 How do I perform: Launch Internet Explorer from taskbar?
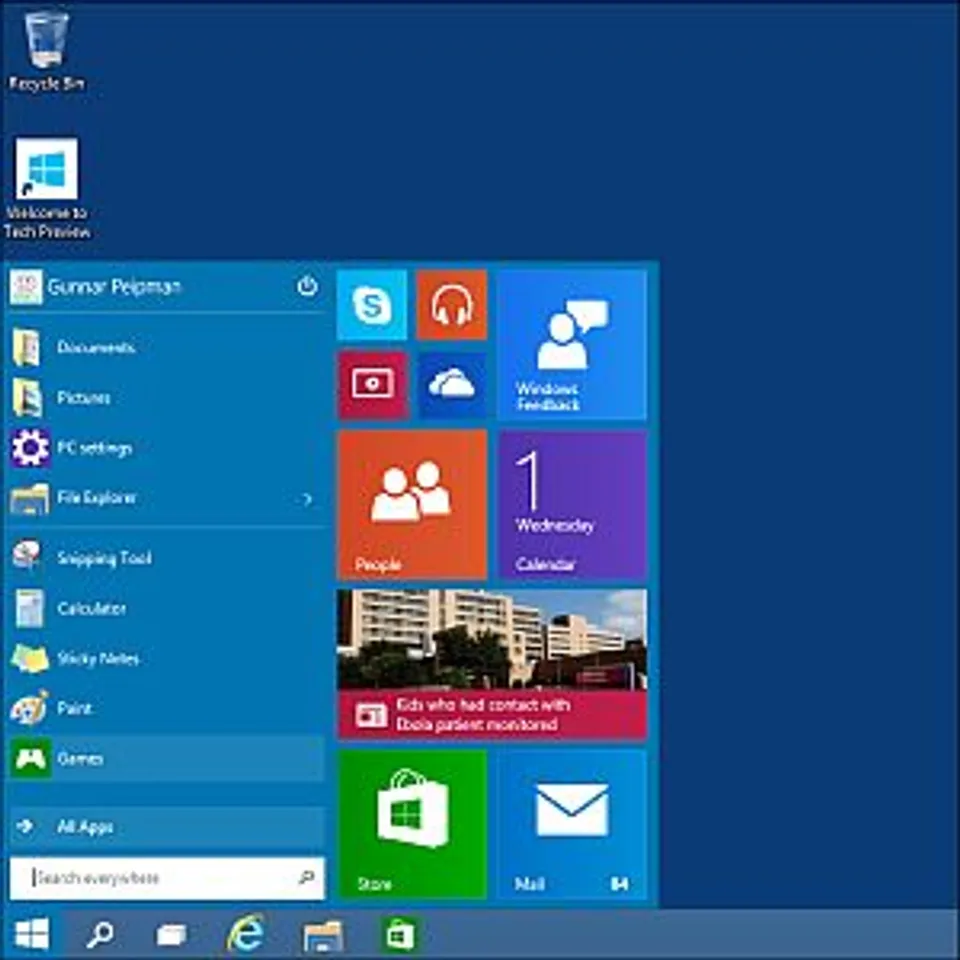246,934
